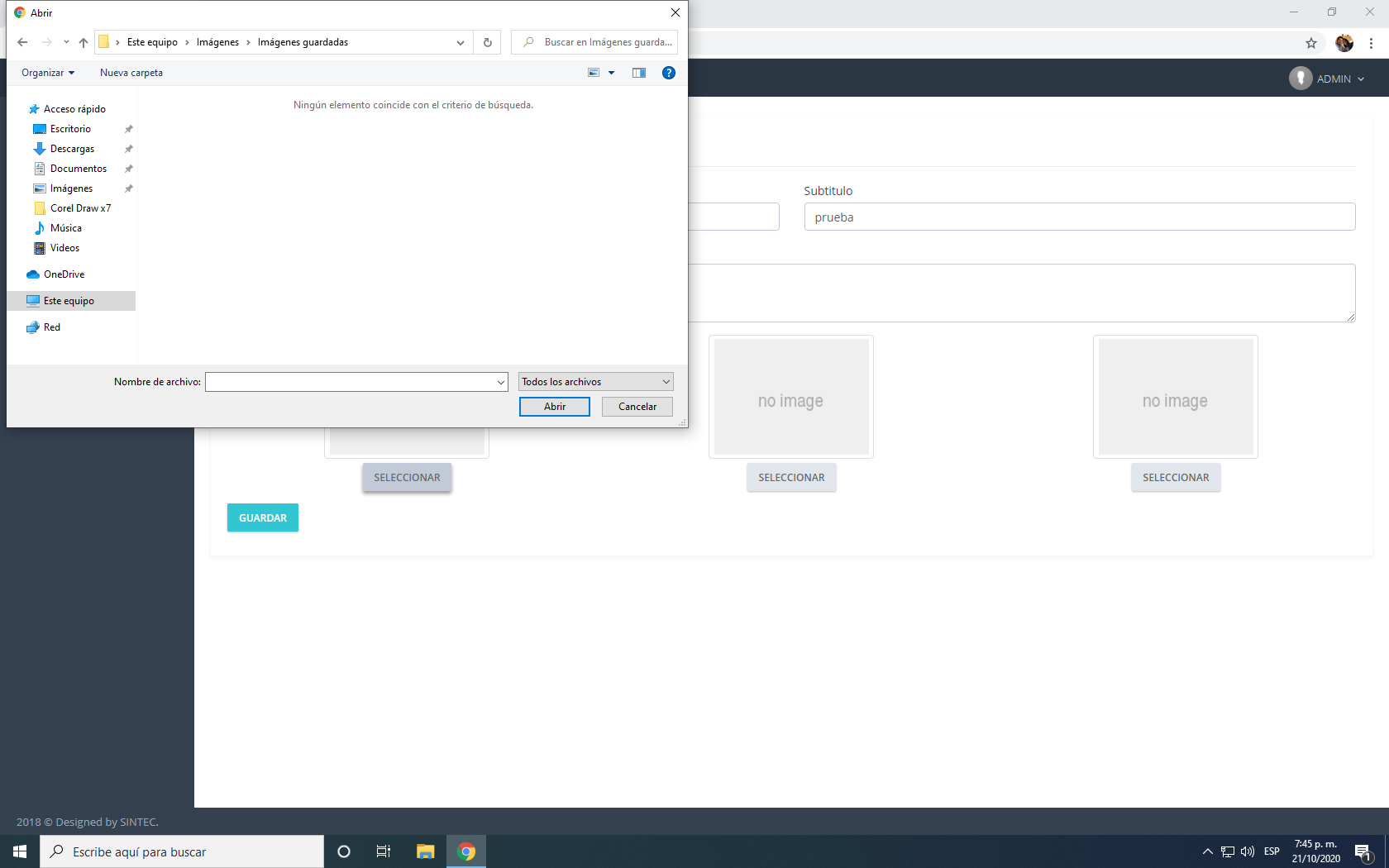The image size is (1389, 868).
Task: Go forward in the file dialog
Action: [46, 42]
